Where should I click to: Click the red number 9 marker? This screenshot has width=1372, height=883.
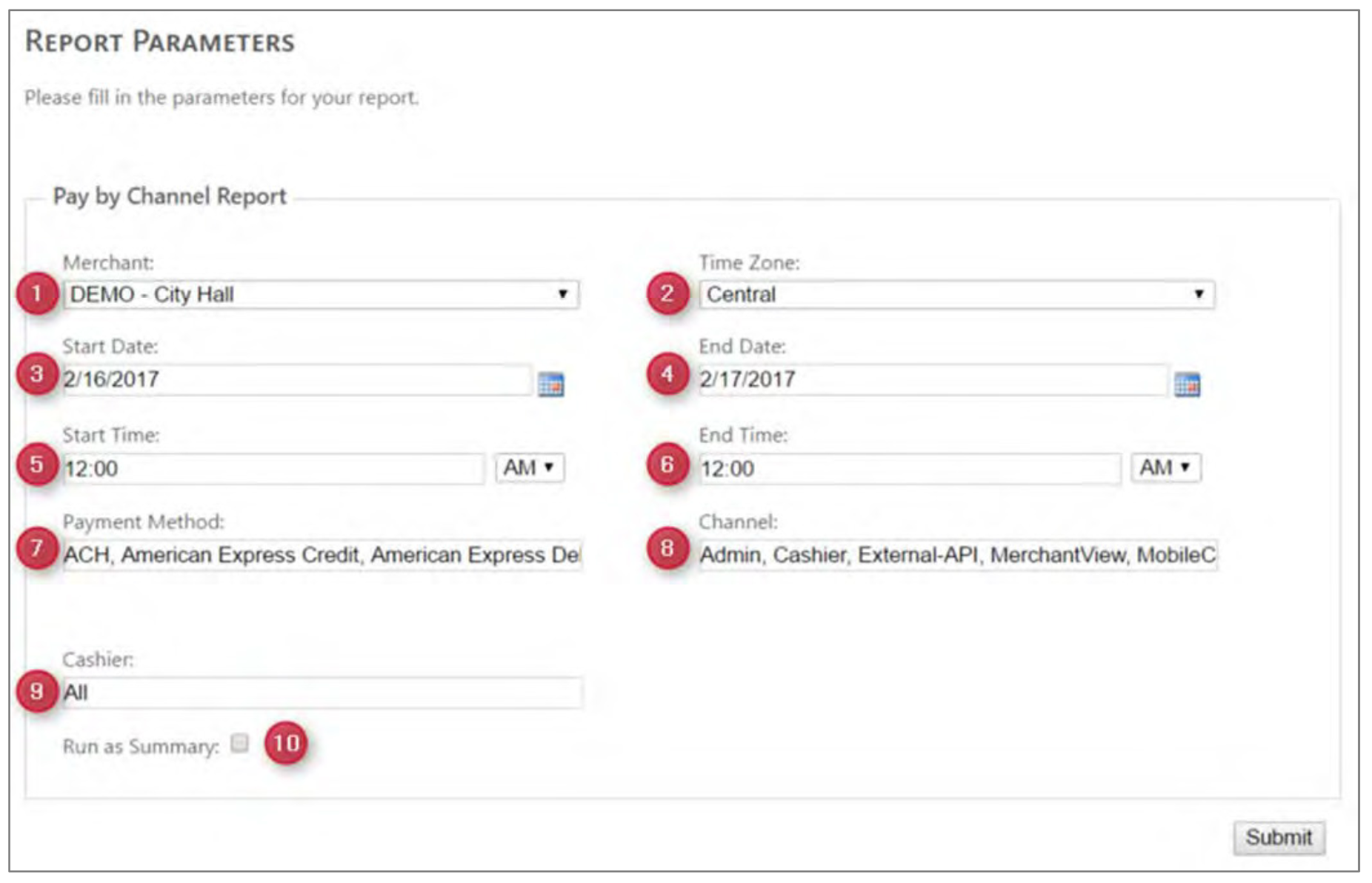pos(37,691)
